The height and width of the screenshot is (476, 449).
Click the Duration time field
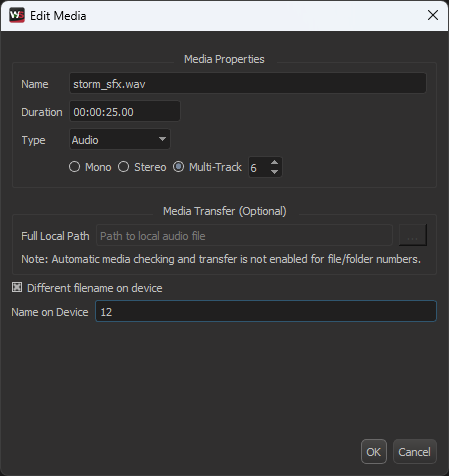click(x=125, y=111)
